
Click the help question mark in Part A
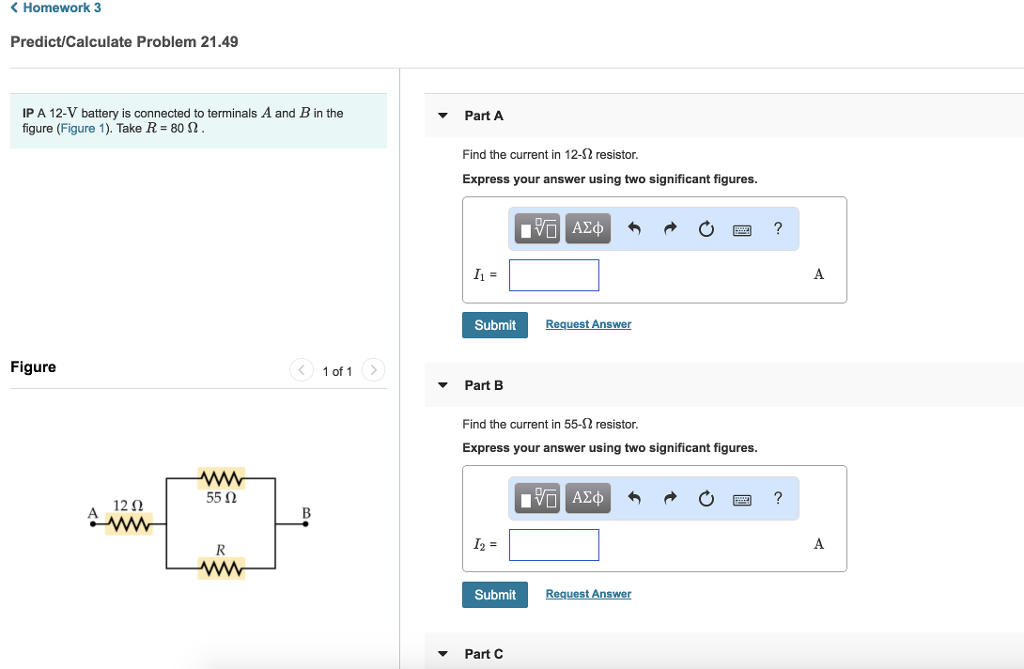[777, 228]
